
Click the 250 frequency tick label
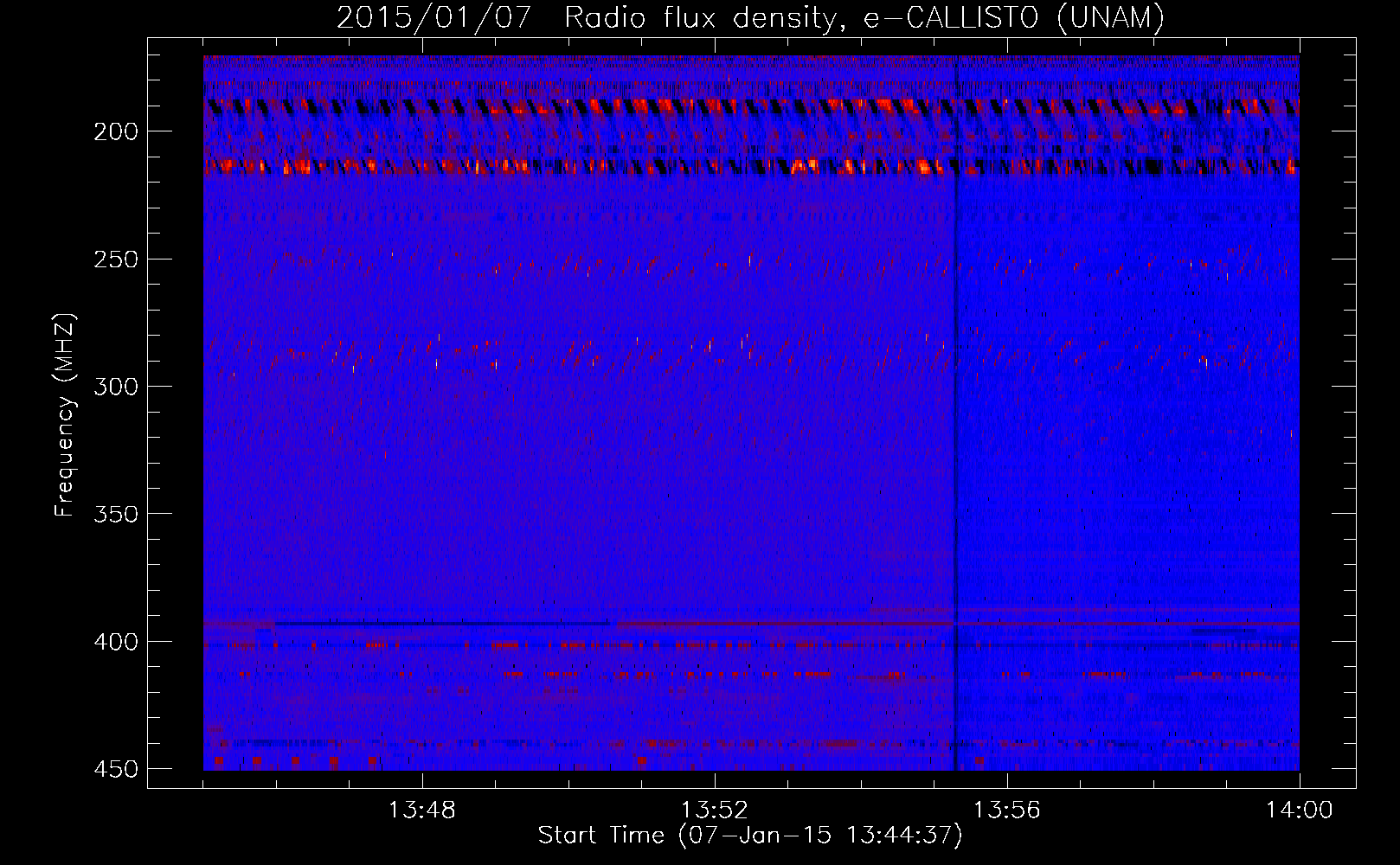point(115,259)
